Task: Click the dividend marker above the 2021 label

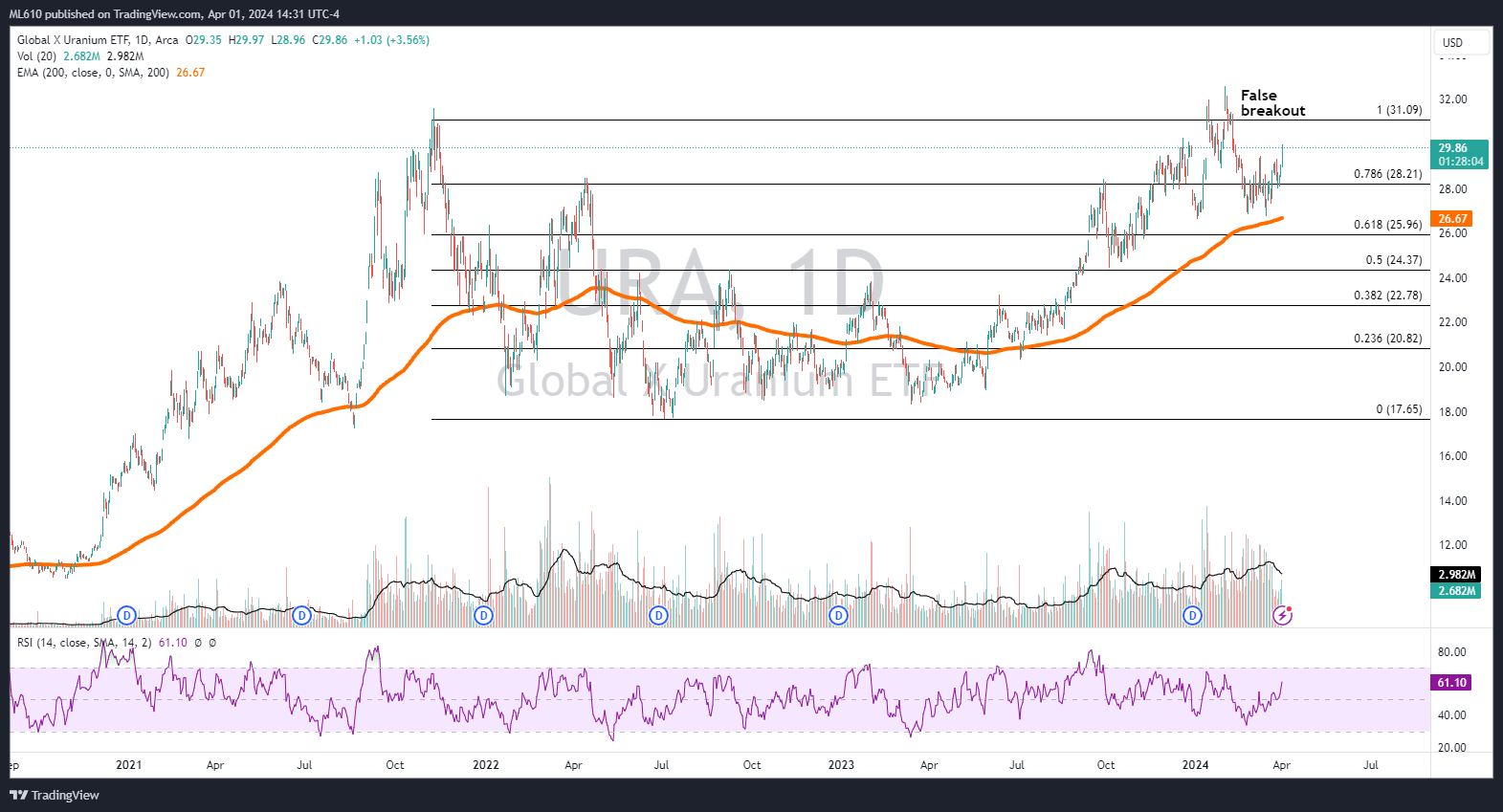Action: pos(126,615)
